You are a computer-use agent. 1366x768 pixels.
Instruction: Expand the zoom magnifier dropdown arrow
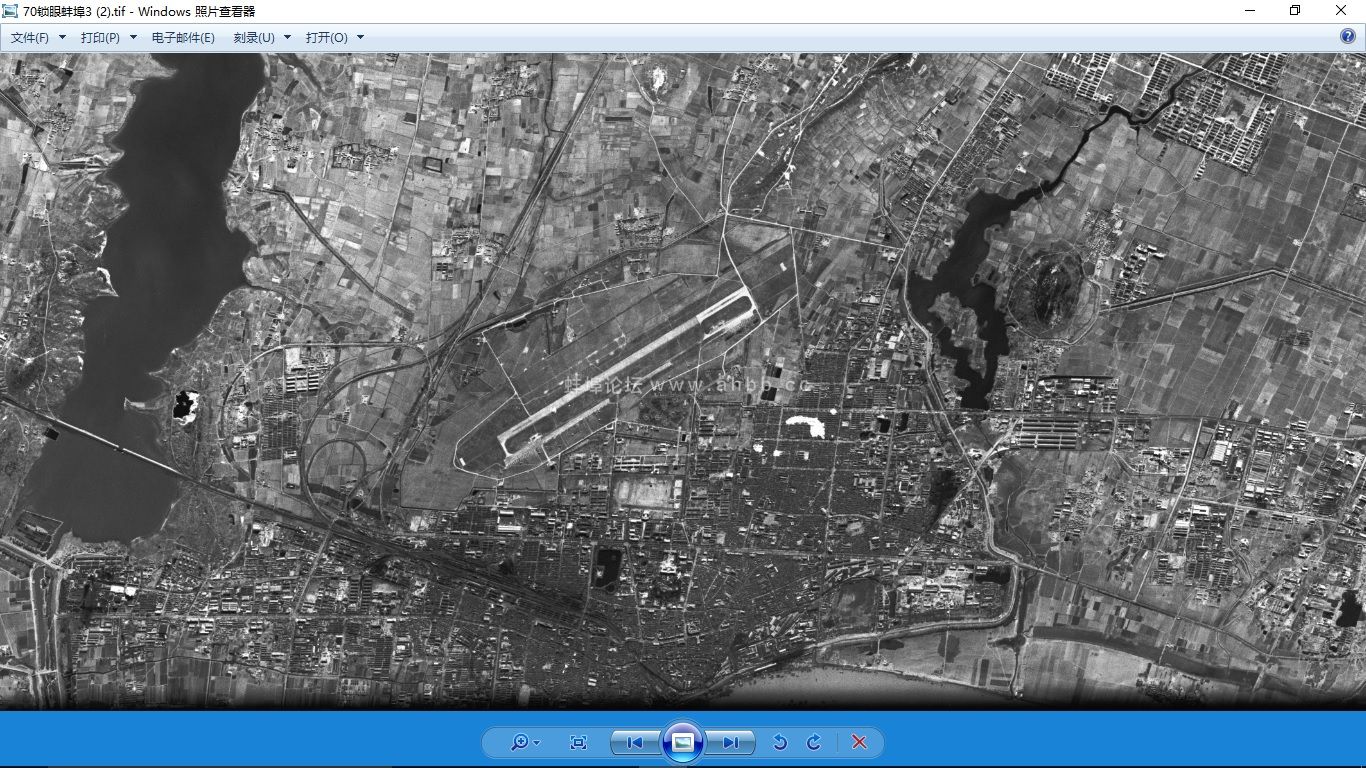537,742
